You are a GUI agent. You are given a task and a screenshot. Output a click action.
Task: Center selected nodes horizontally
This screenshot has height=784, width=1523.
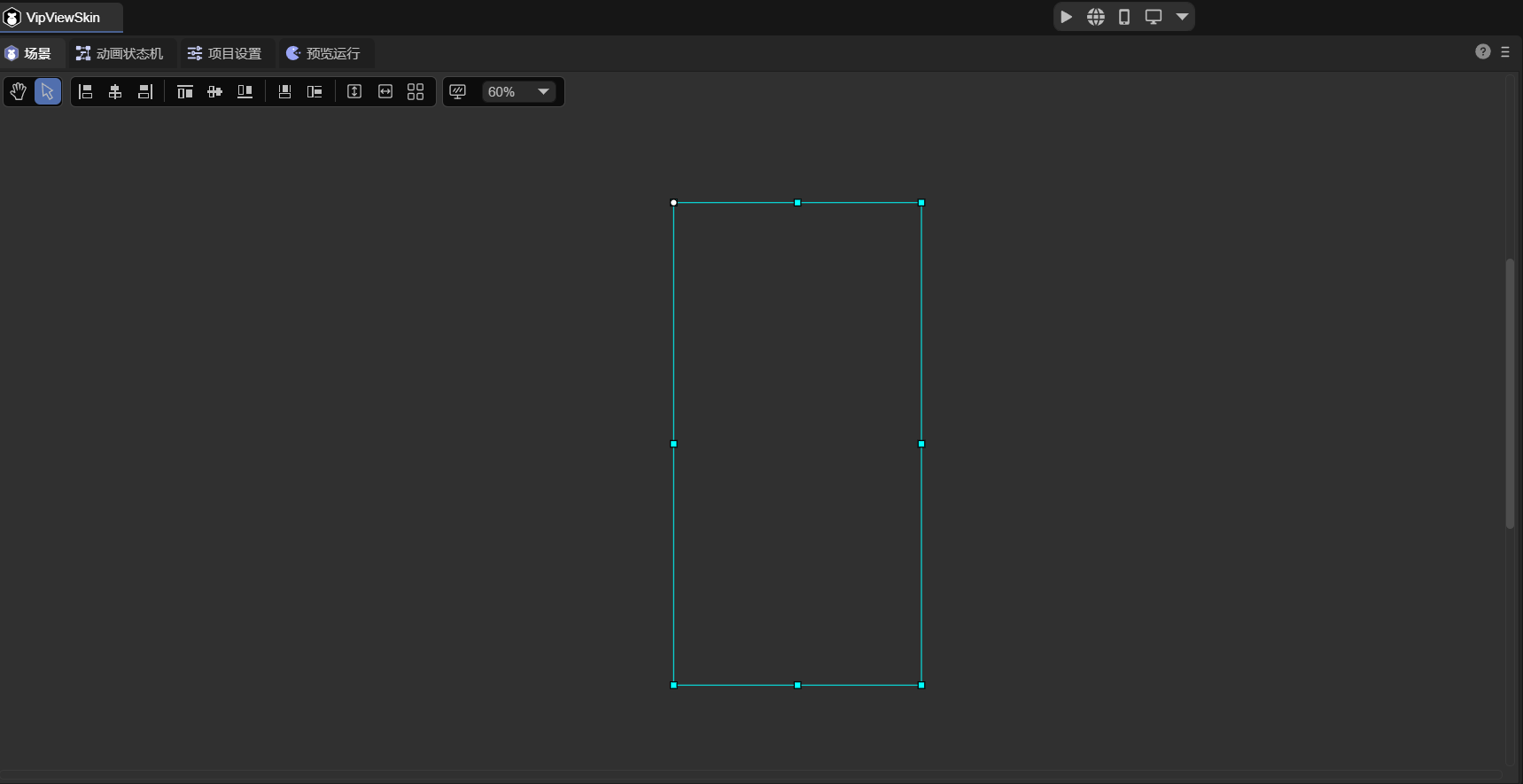point(115,92)
